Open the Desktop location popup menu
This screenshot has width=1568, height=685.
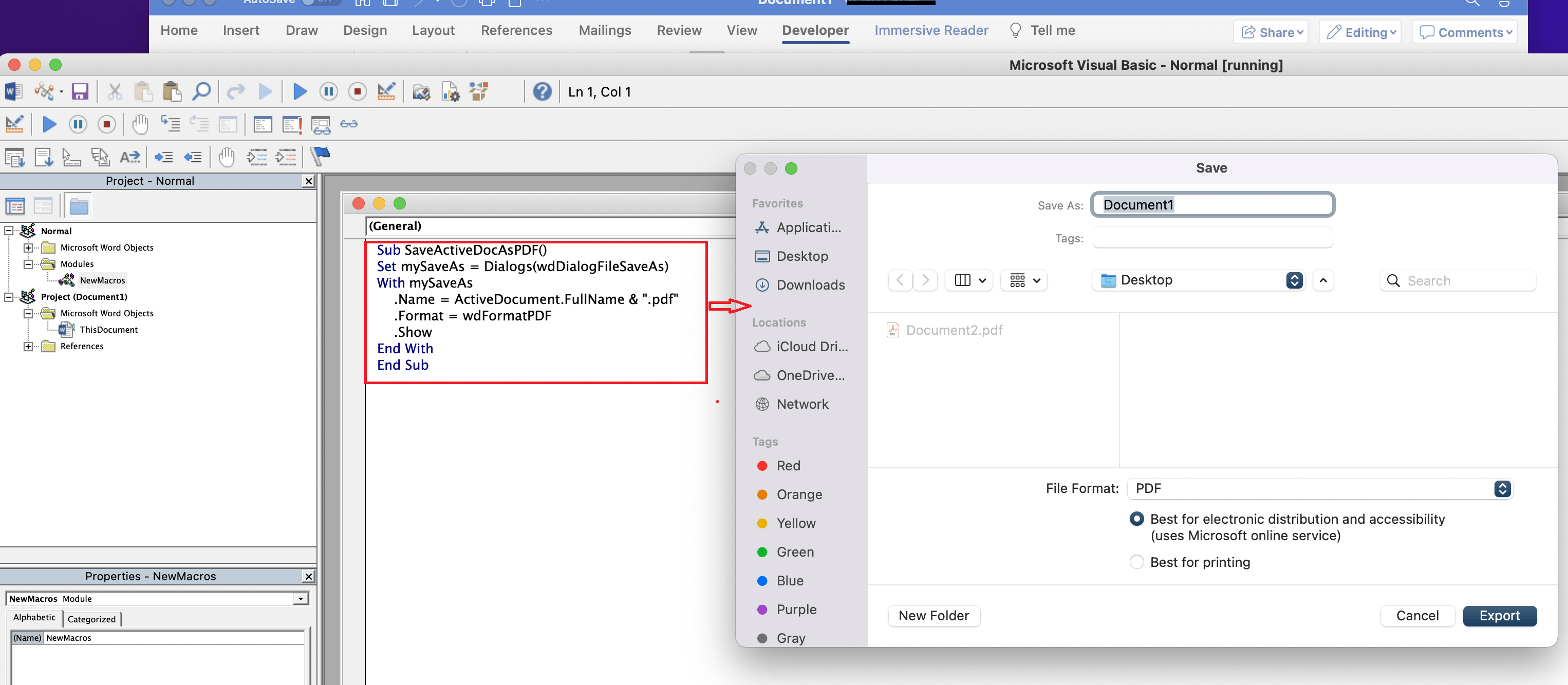[x=1198, y=280]
